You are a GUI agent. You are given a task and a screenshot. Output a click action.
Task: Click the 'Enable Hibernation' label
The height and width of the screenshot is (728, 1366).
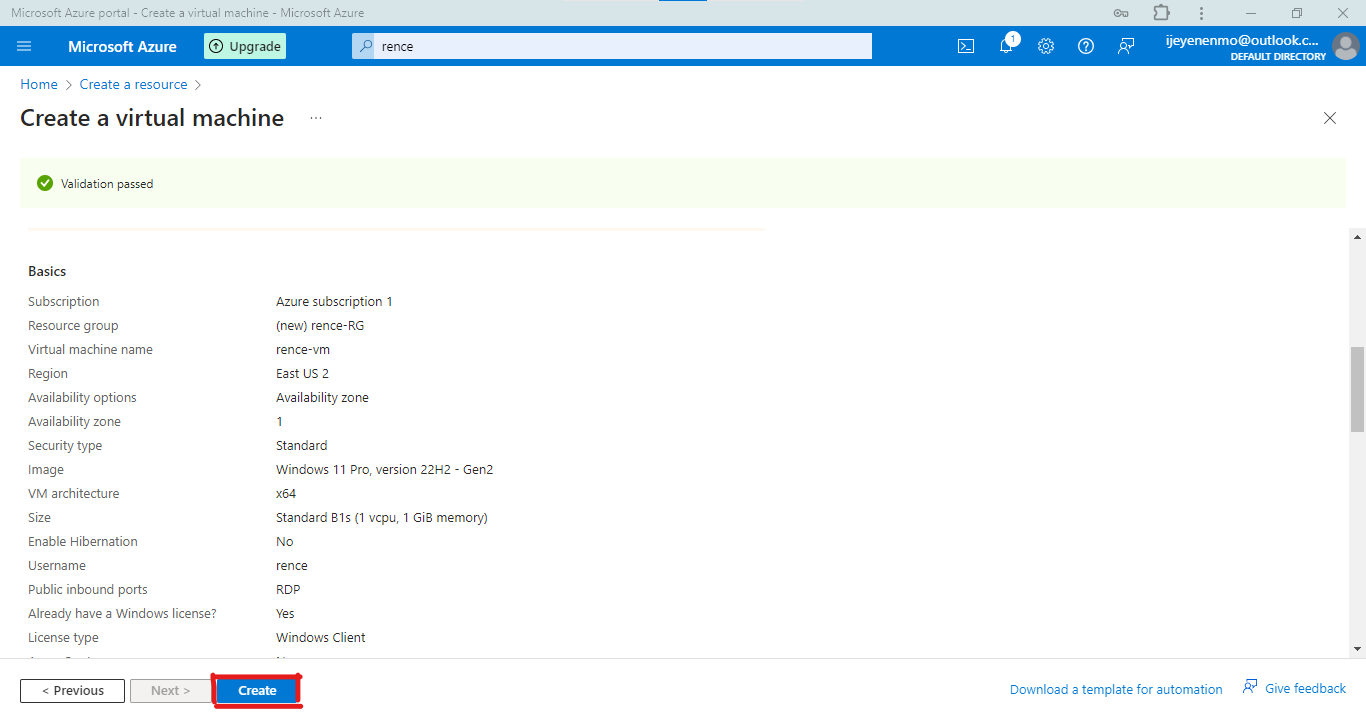coord(83,542)
